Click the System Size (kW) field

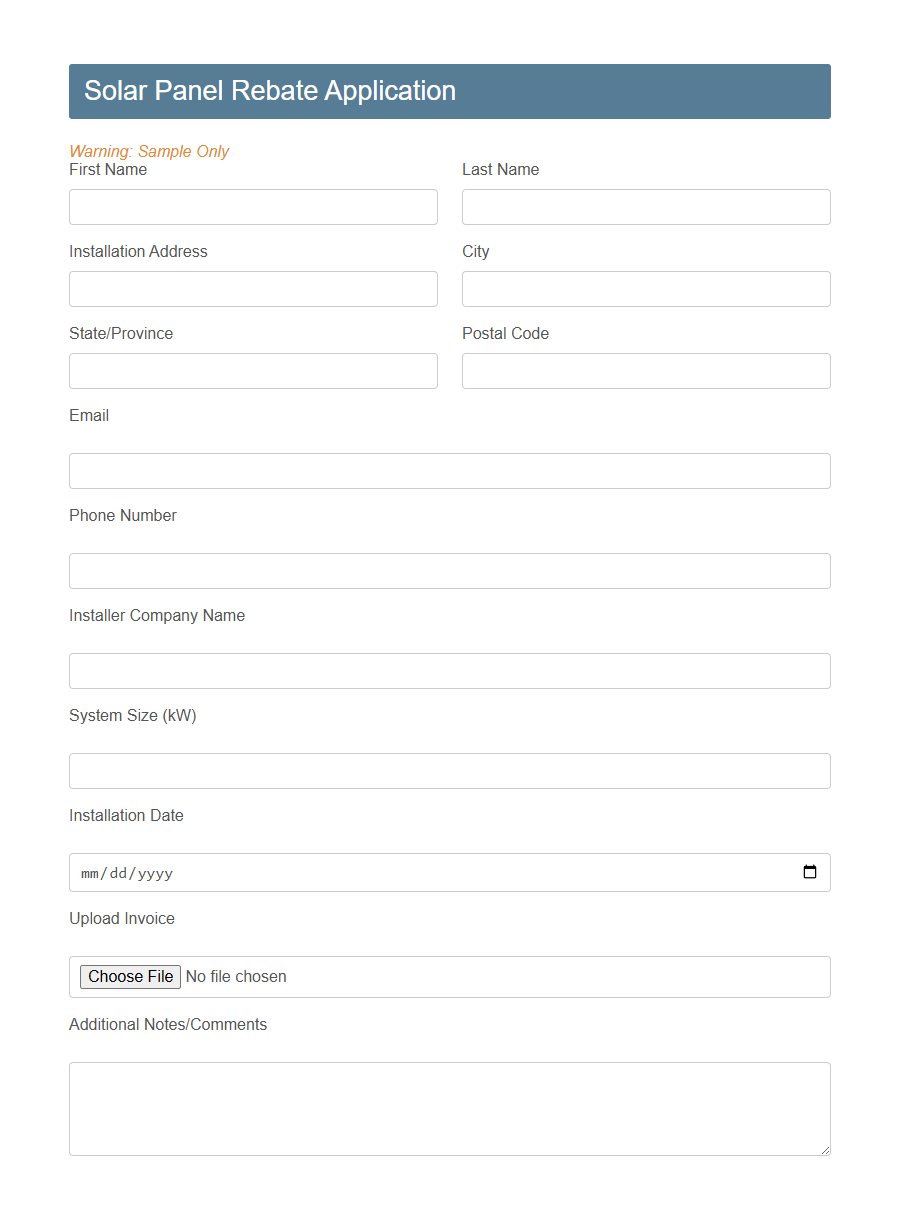[449, 771]
